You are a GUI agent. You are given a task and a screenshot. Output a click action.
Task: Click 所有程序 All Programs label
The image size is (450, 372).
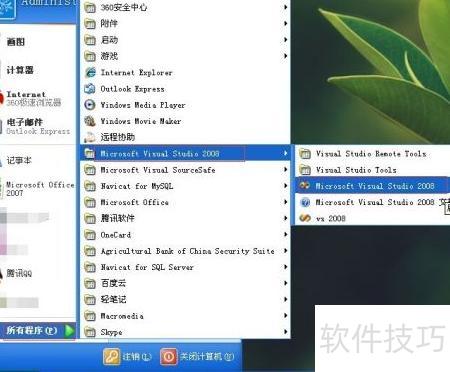(32, 331)
